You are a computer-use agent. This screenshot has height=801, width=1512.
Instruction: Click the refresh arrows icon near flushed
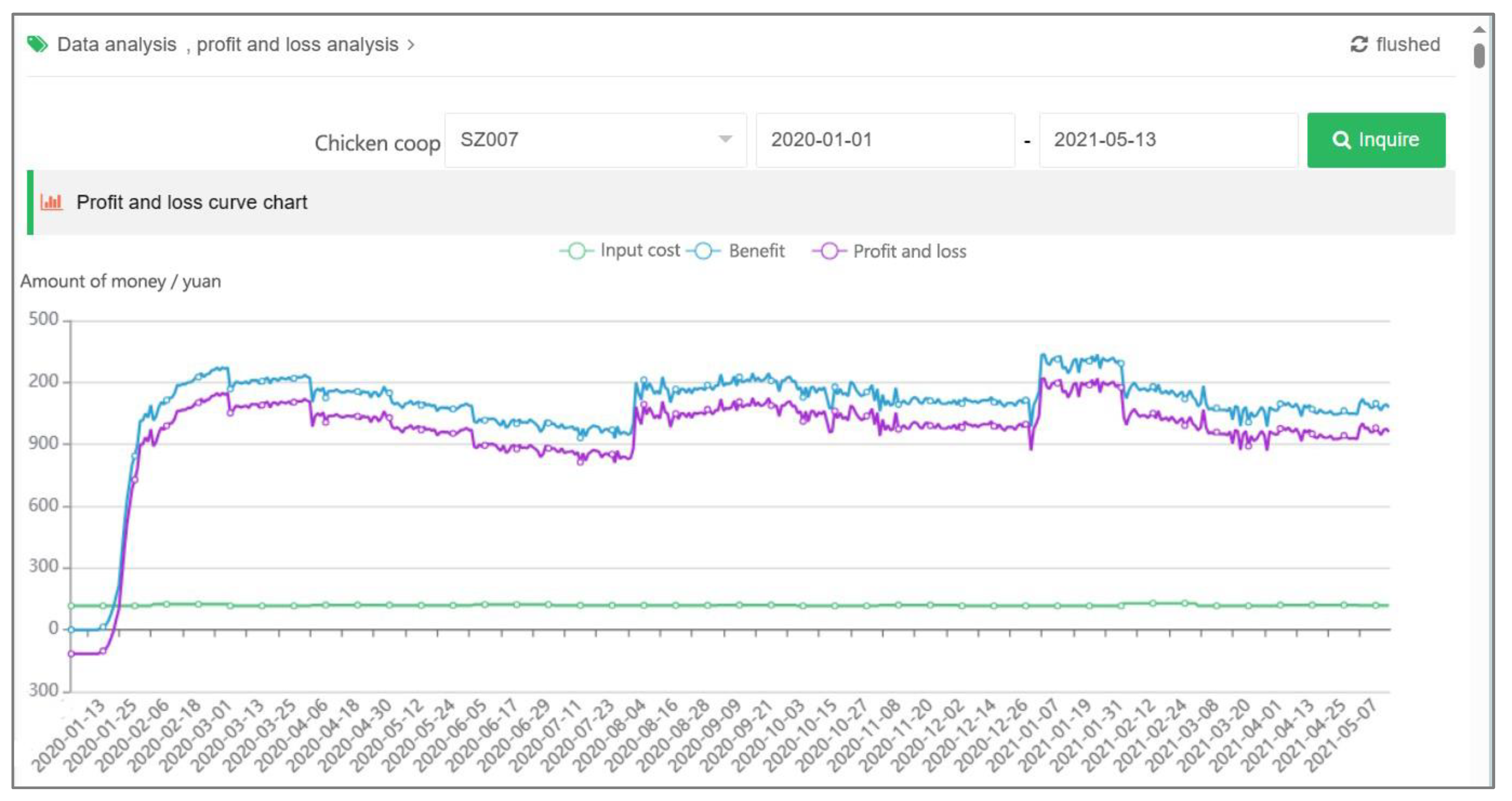coord(1359,44)
